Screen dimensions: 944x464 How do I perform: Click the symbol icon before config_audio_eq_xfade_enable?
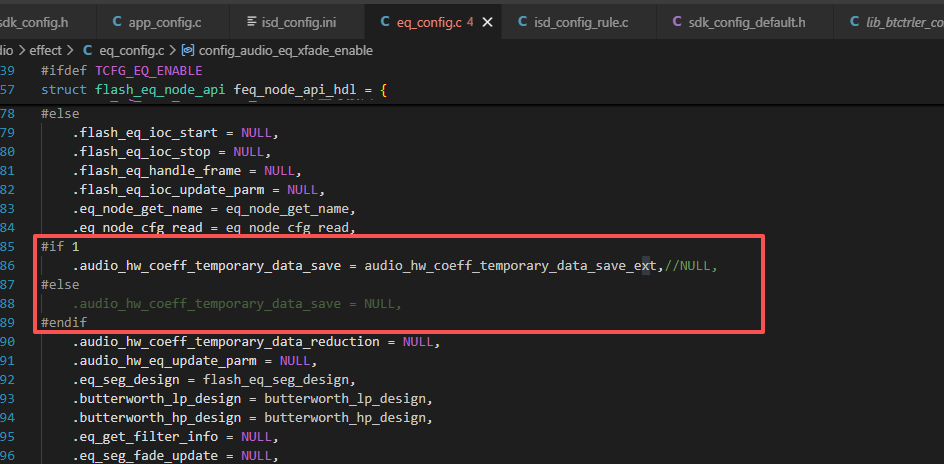click(188, 51)
